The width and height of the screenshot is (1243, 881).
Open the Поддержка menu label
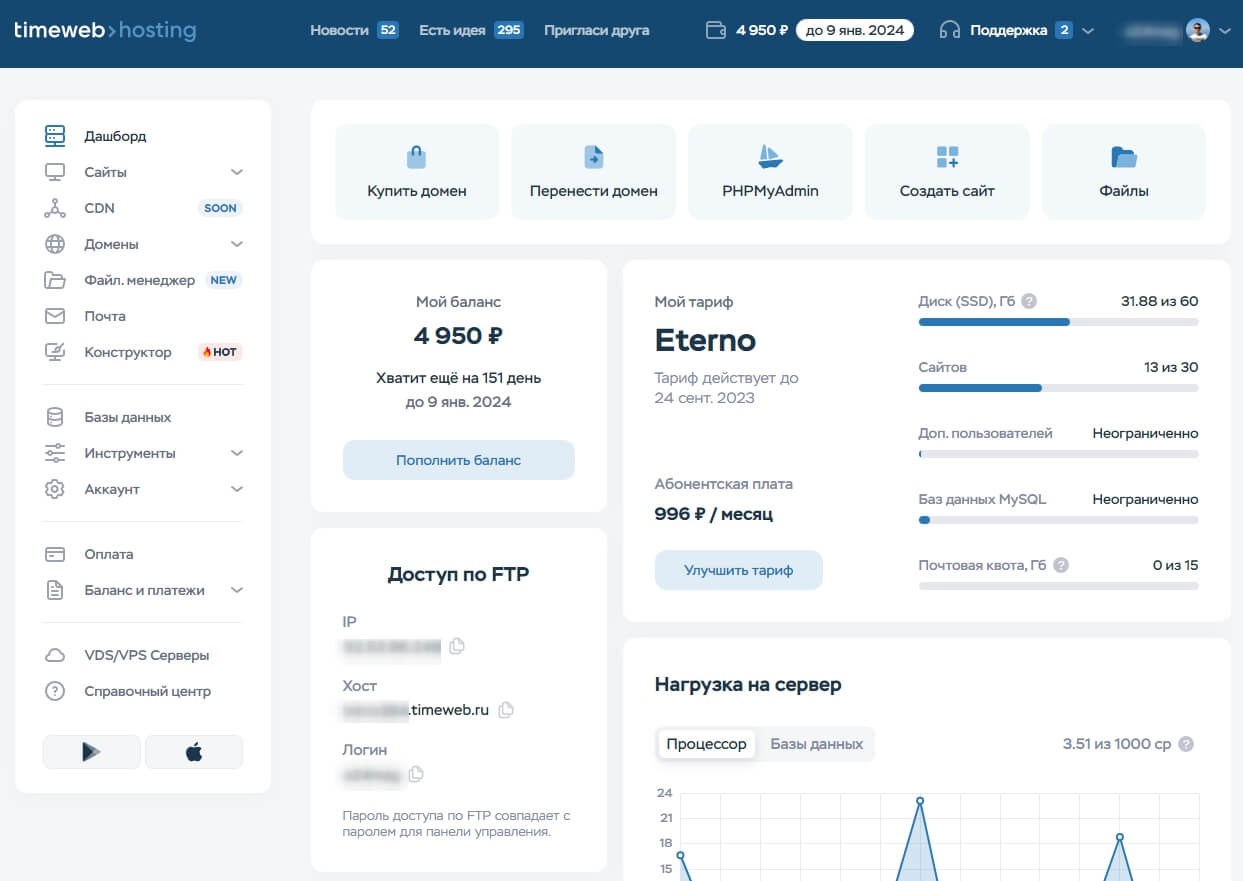(x=1009, y=30)
